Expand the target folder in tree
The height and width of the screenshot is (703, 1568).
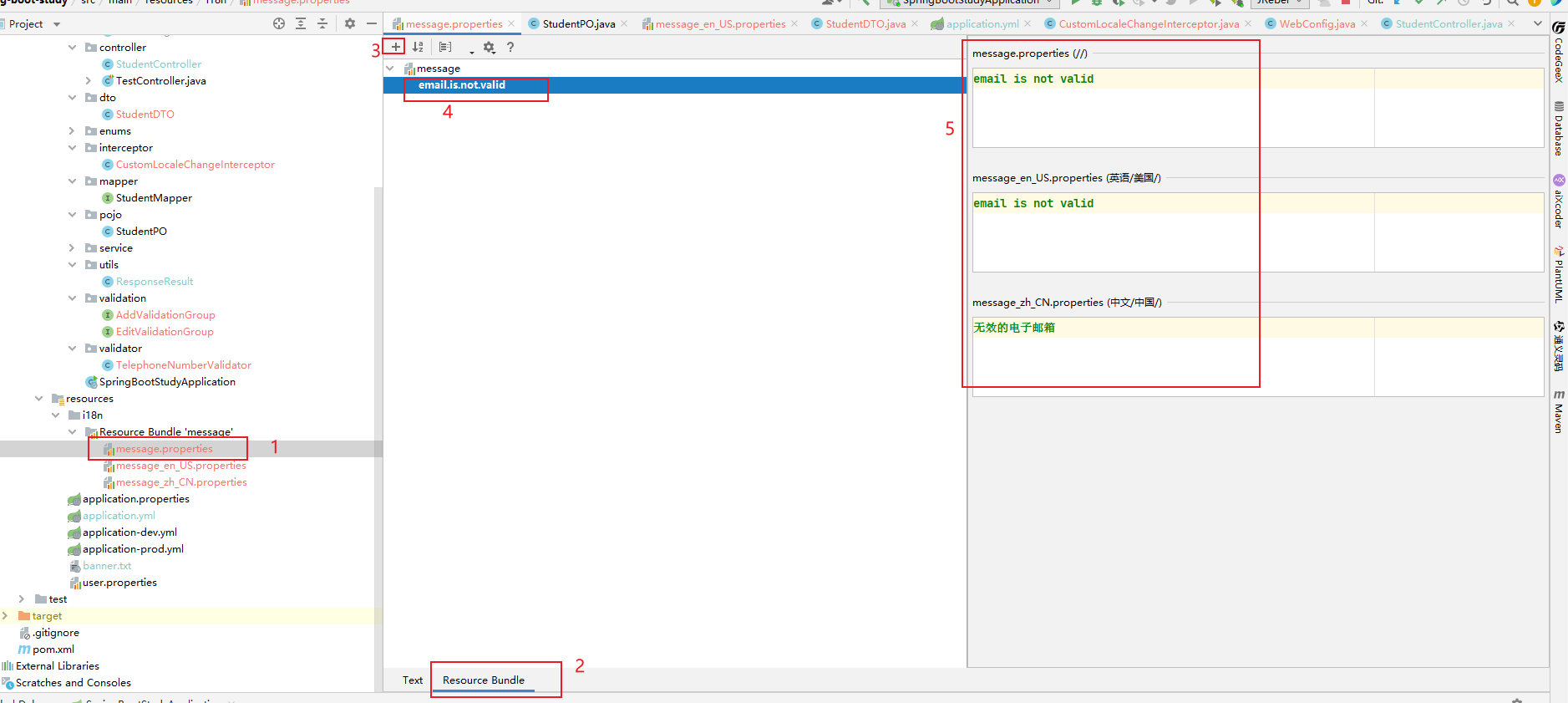(6, 616)
